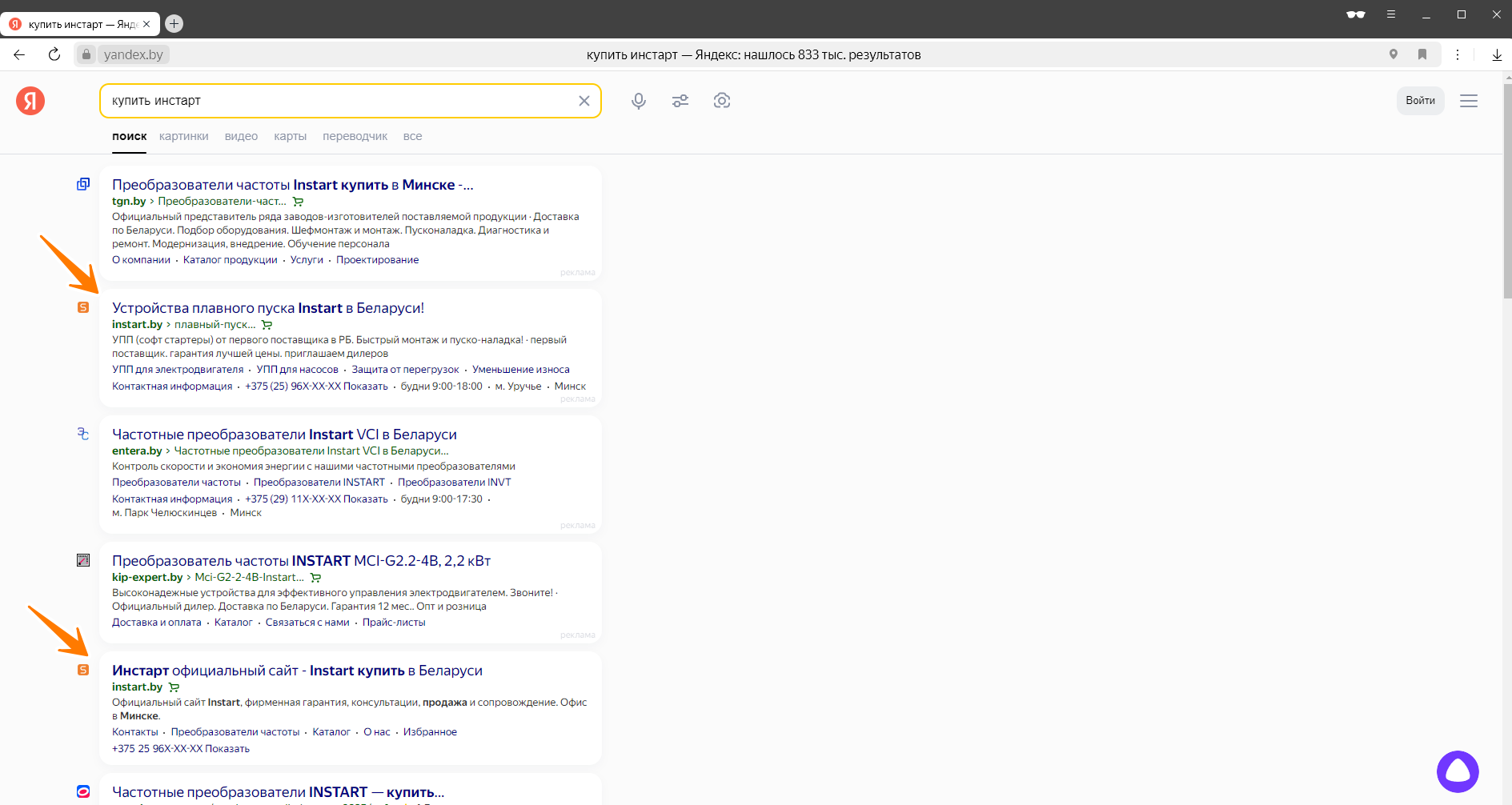Open image search camera icon
The image size is (1512, 805).
click(722, 101)
